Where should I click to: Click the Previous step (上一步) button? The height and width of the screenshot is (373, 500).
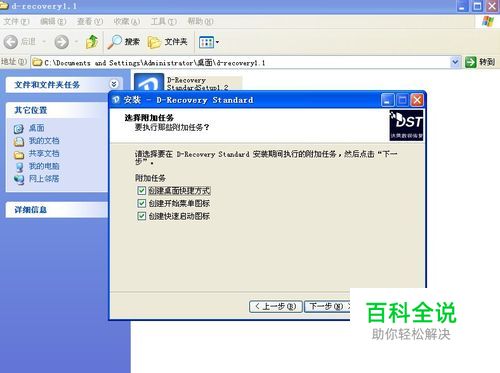(x=276, y=306)
